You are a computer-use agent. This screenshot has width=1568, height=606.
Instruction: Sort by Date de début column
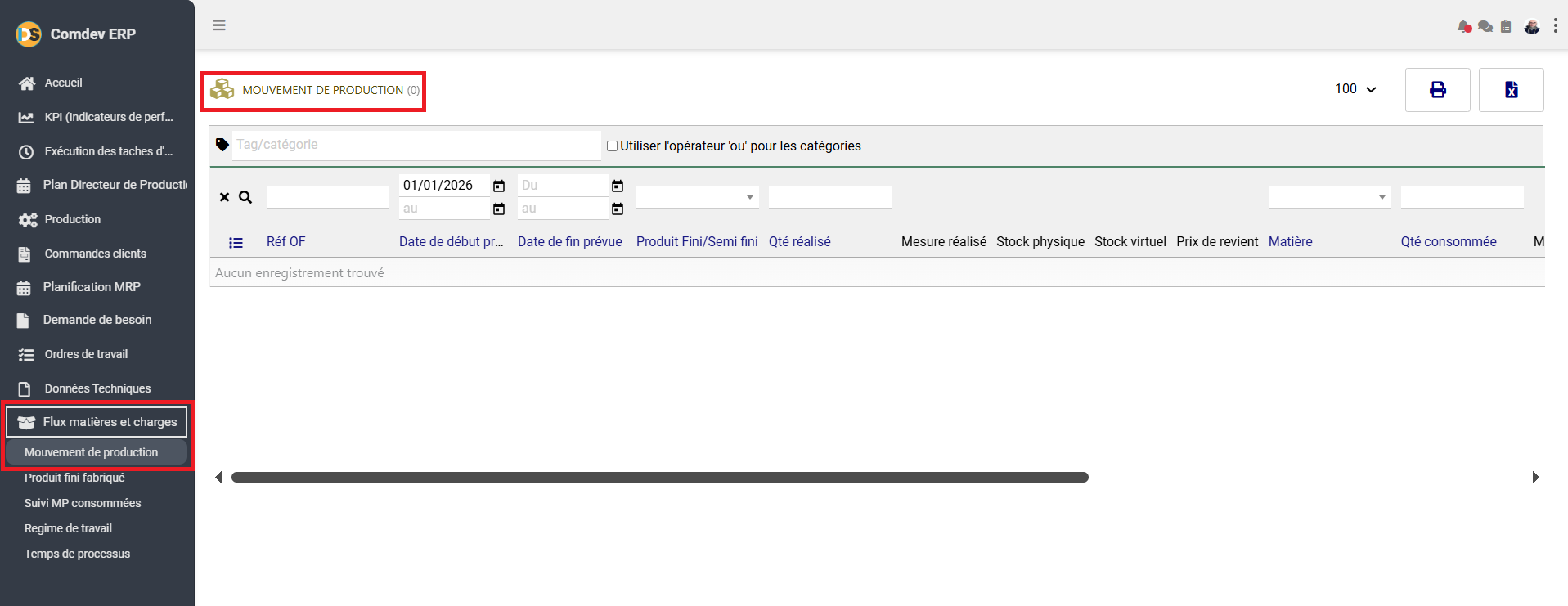(452, 242)
